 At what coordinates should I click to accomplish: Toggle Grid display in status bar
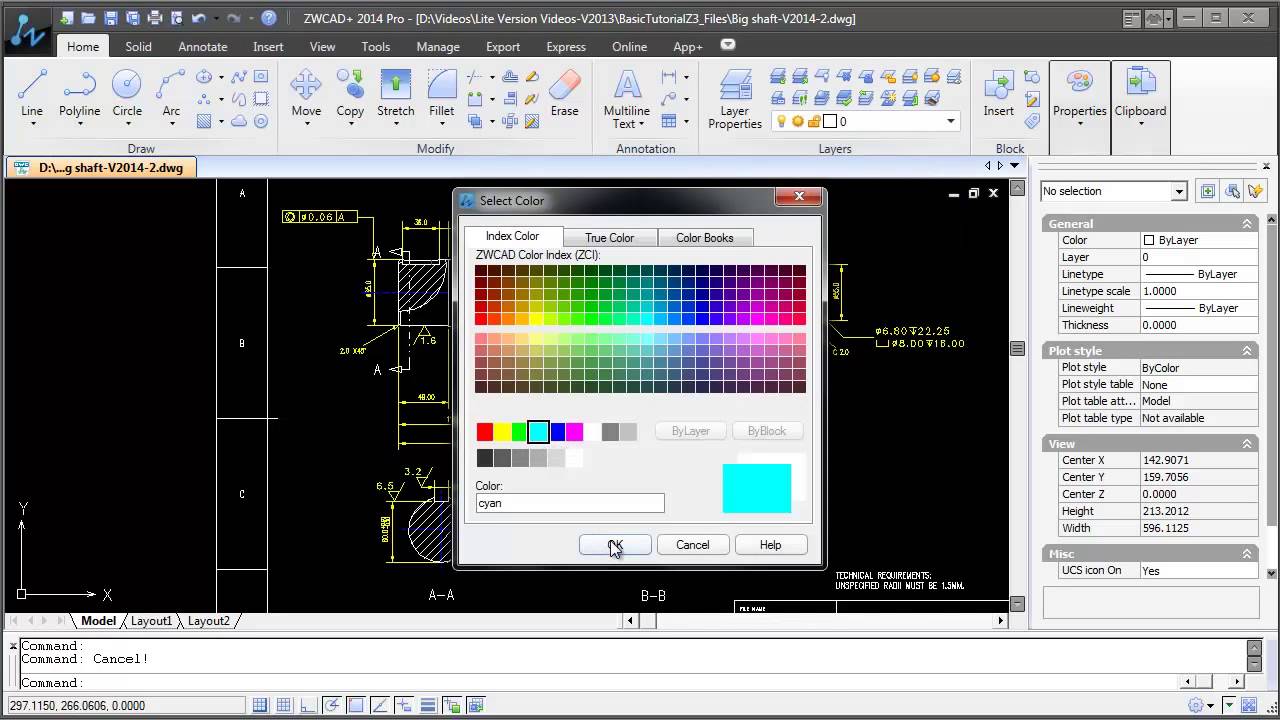tap(284, 705)
